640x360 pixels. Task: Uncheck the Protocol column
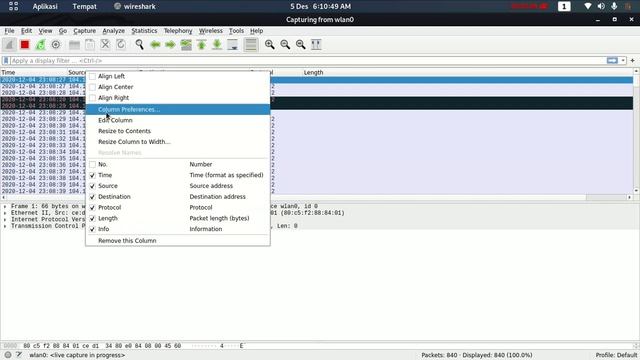[93, 208]
